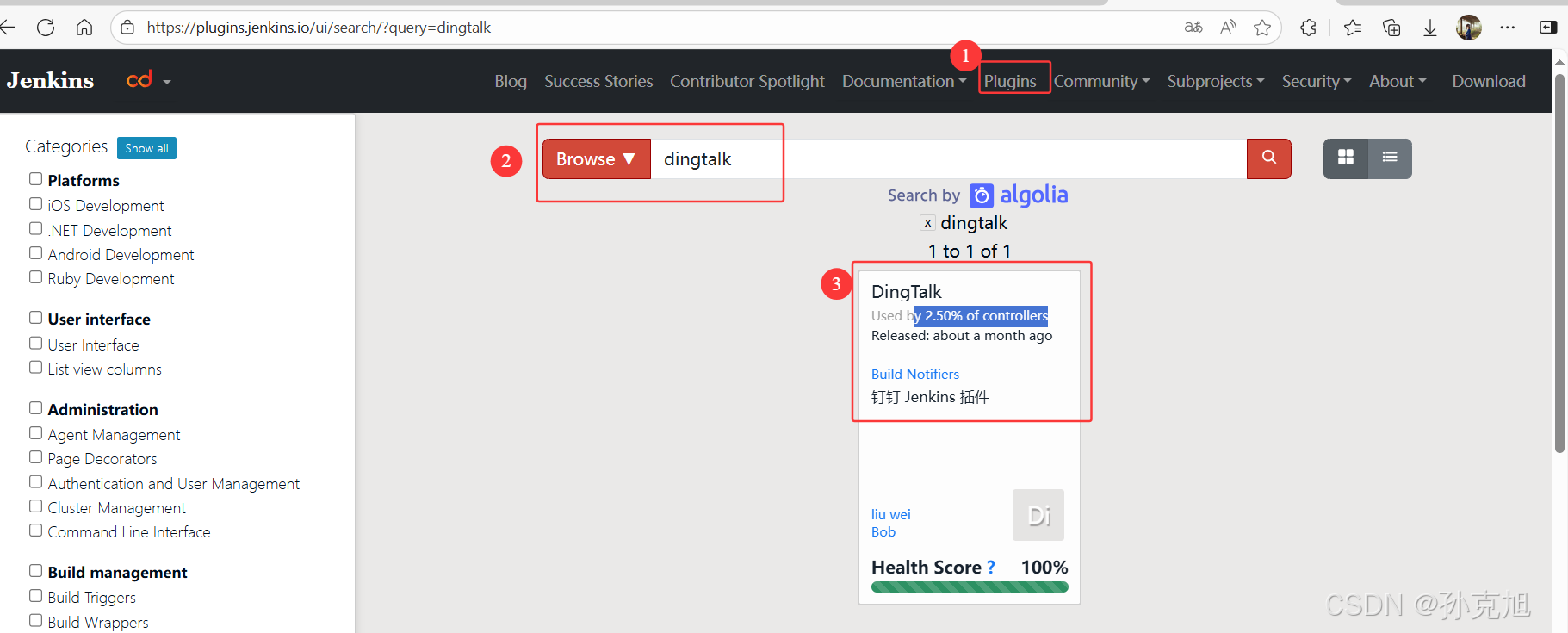Click the DingTalk plugin Di icon

[x=1038, y=515]
